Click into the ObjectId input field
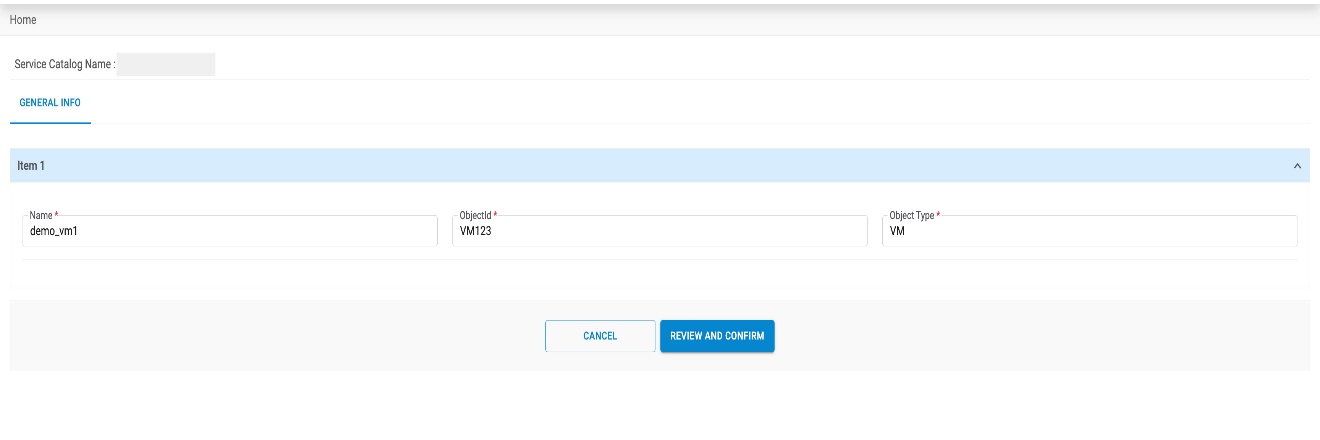The width and height of the screenshot is (1320, 440). (660, 232)
